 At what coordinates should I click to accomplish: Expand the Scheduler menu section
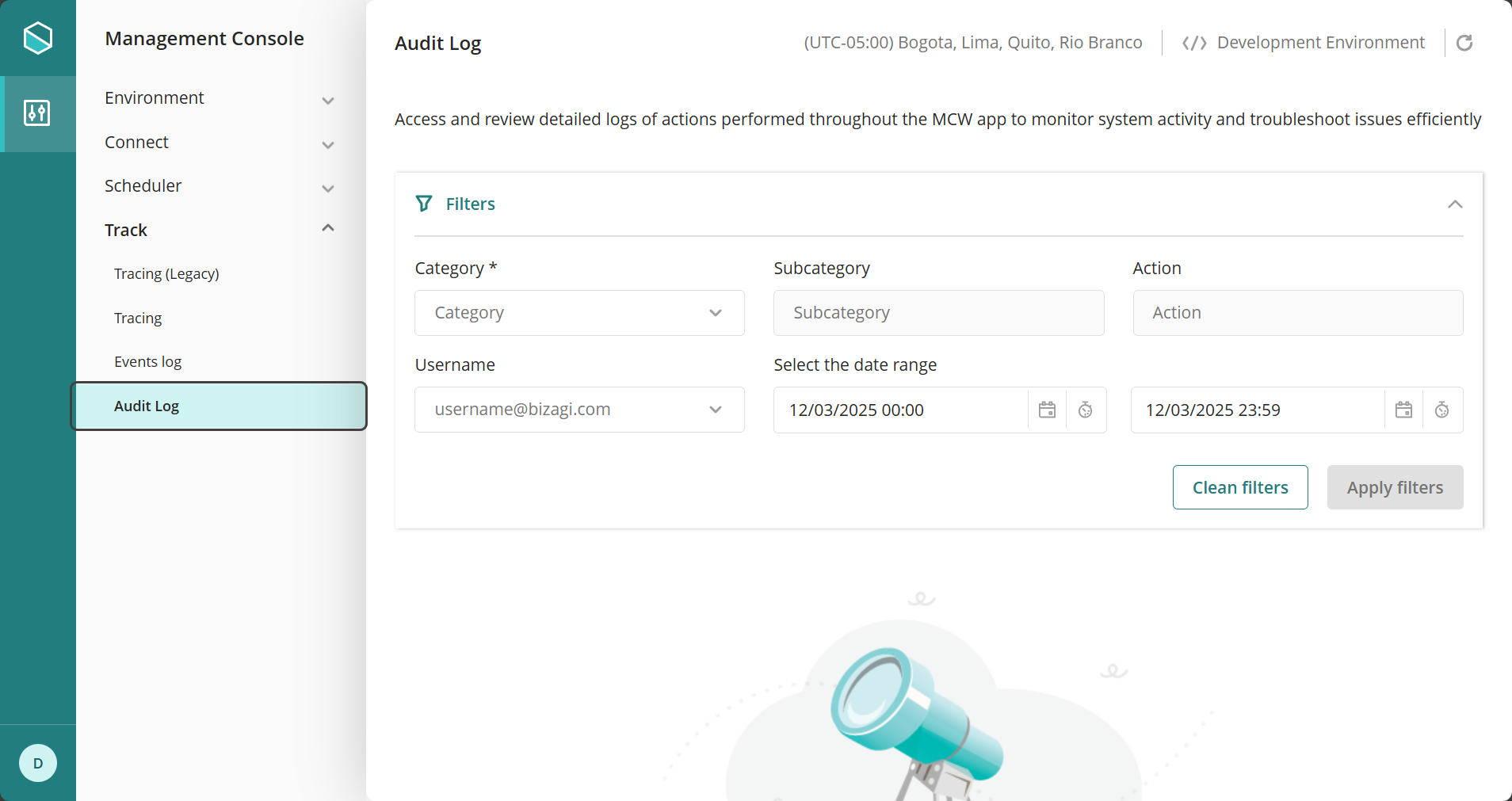(x=327, y=188)
